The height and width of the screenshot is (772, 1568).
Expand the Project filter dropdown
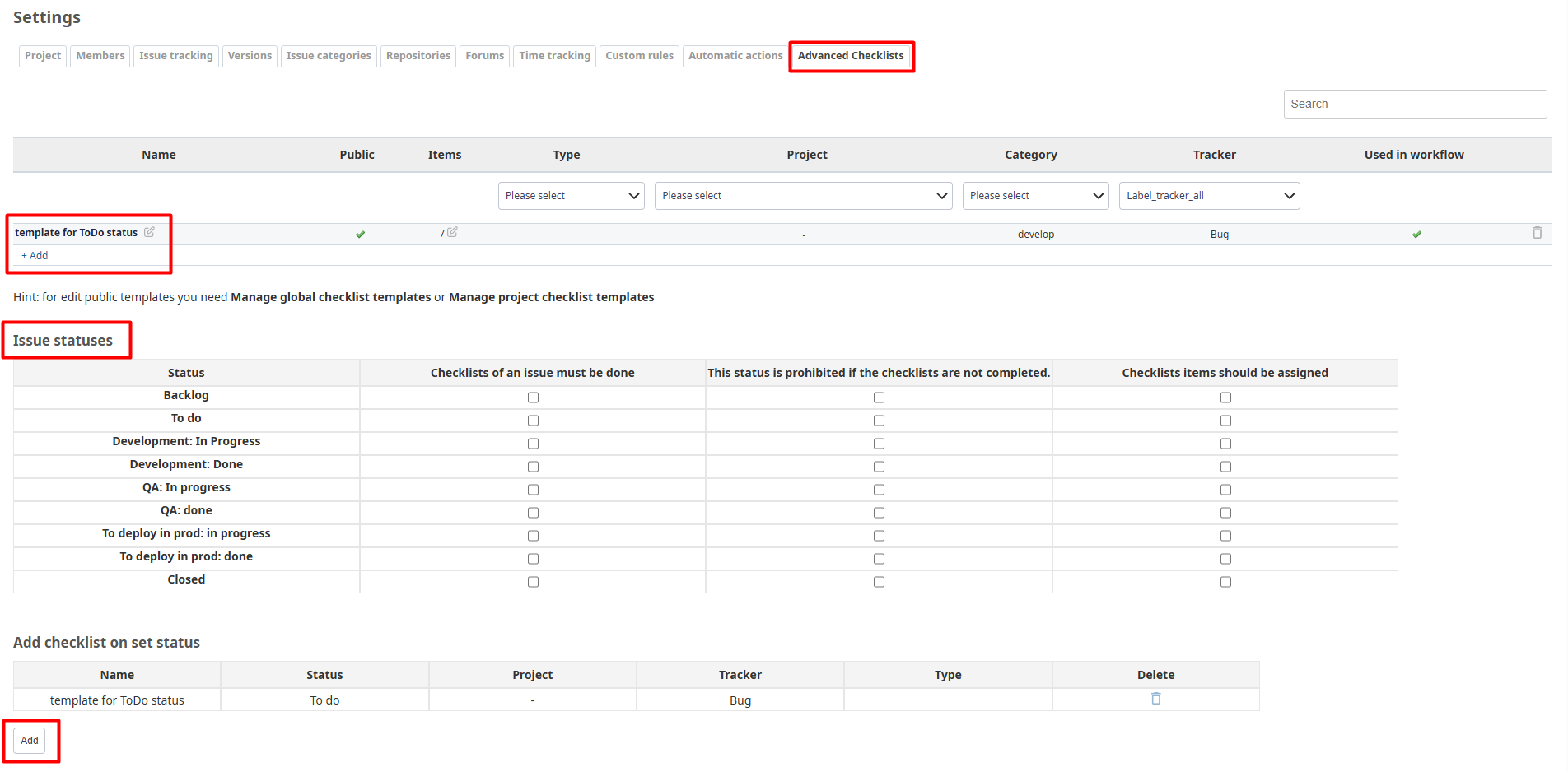coord(803,196)
